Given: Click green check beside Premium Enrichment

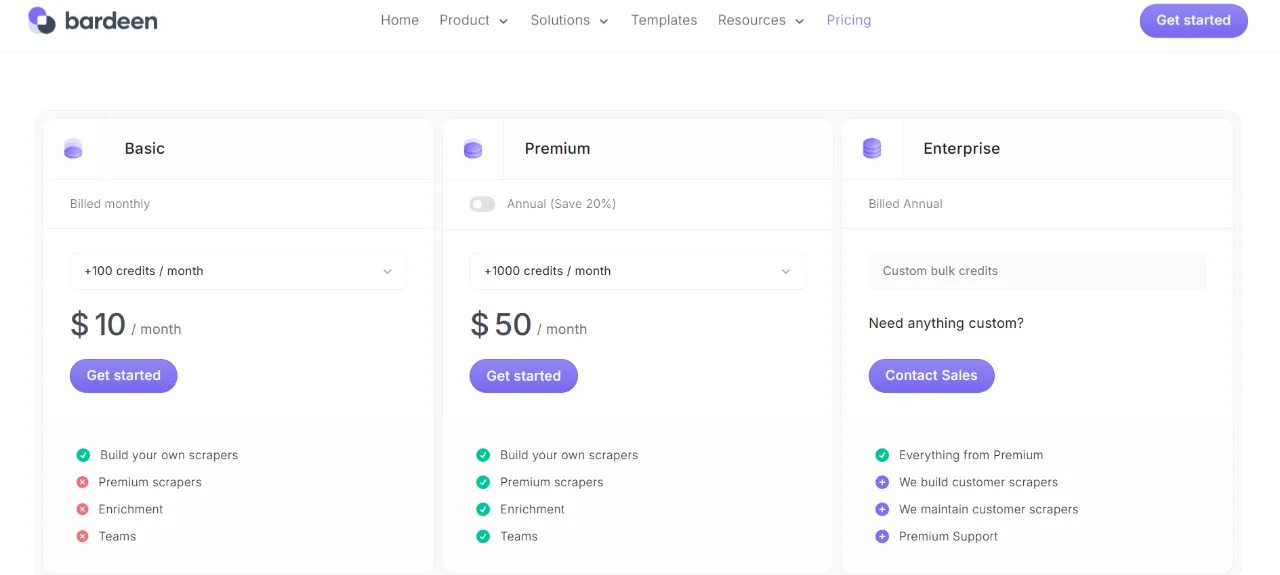Looking at the screenshot, I should click(483, 509).
